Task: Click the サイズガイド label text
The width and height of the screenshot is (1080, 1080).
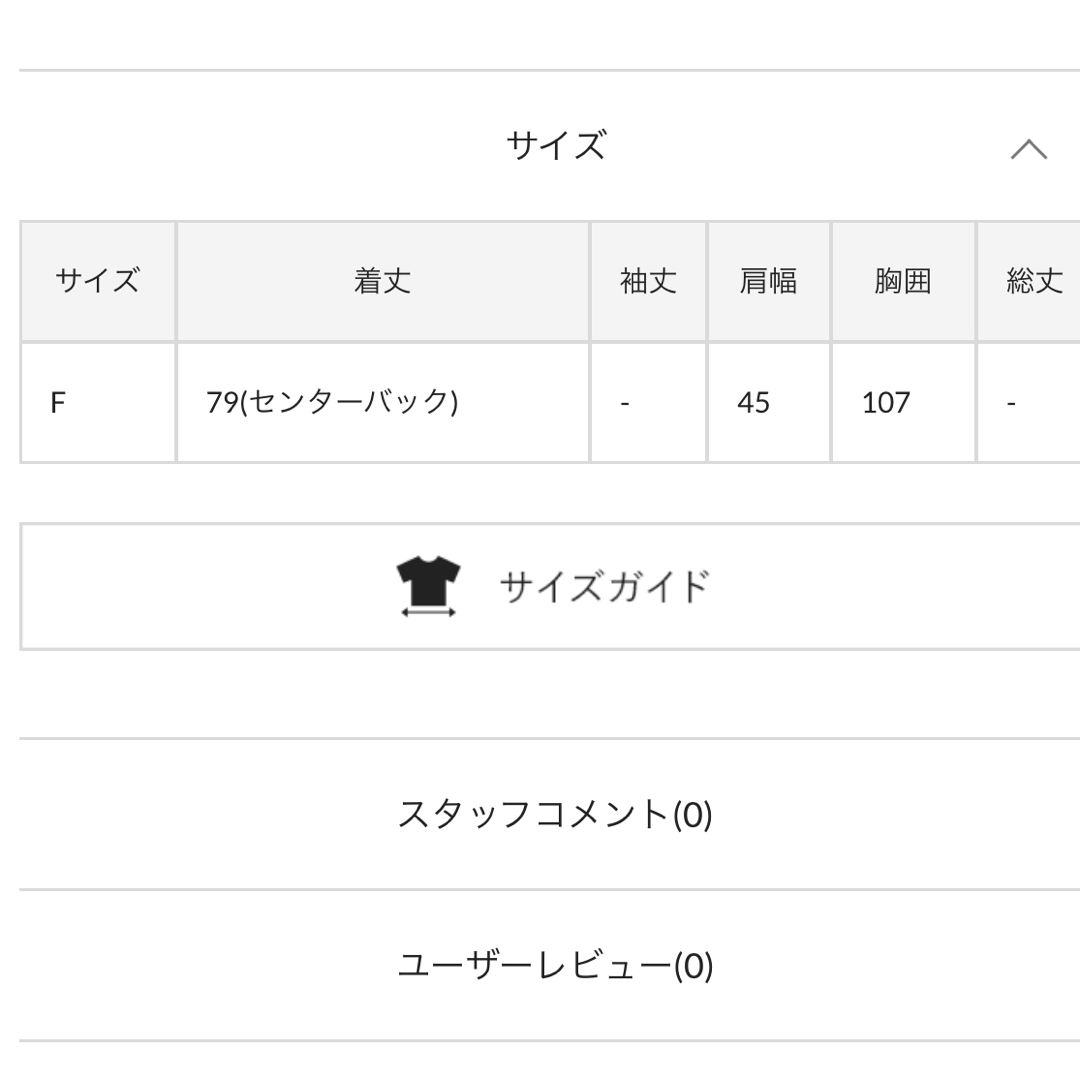Action: [x=605, y=587]
